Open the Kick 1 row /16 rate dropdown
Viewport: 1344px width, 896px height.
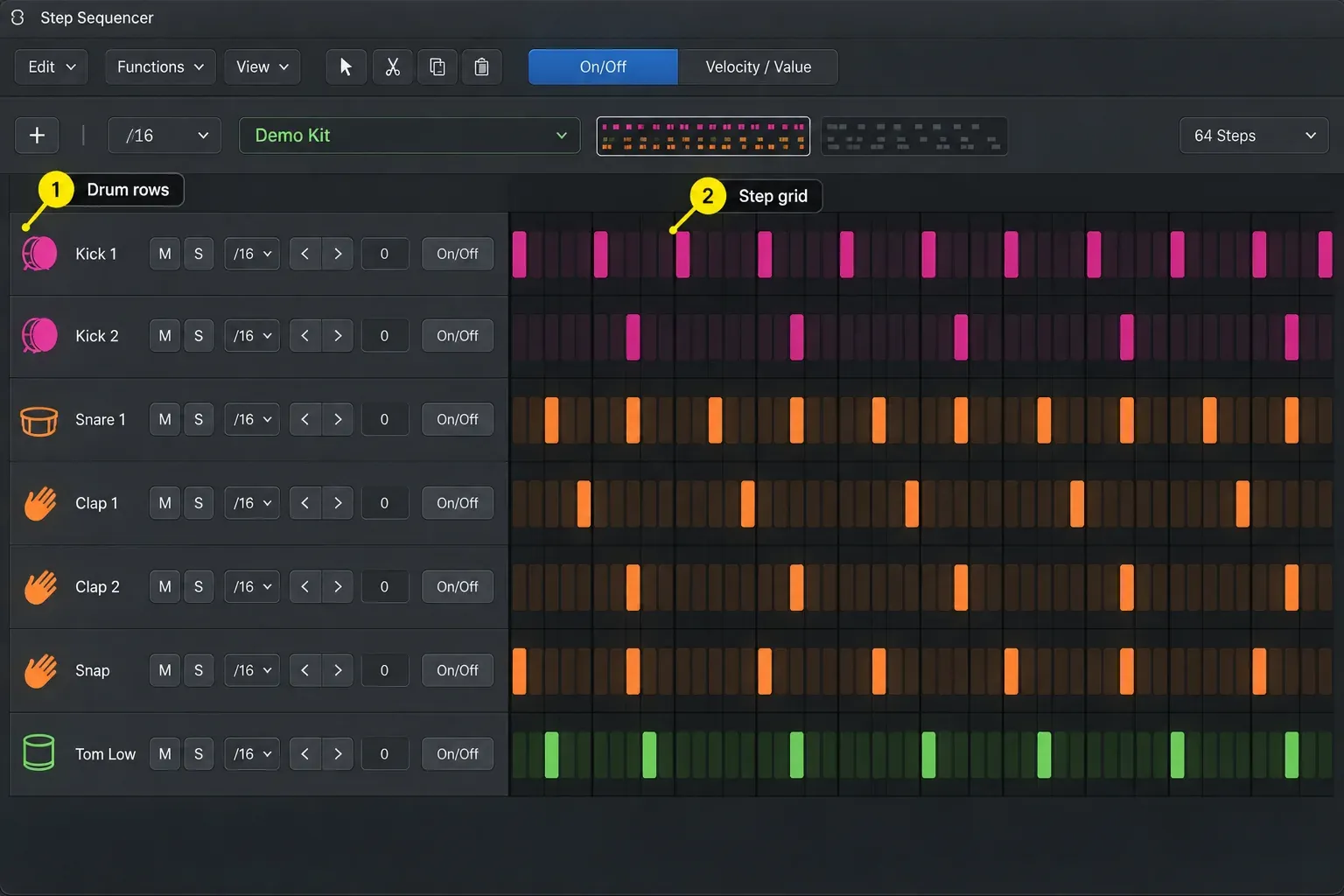(252, 254)
